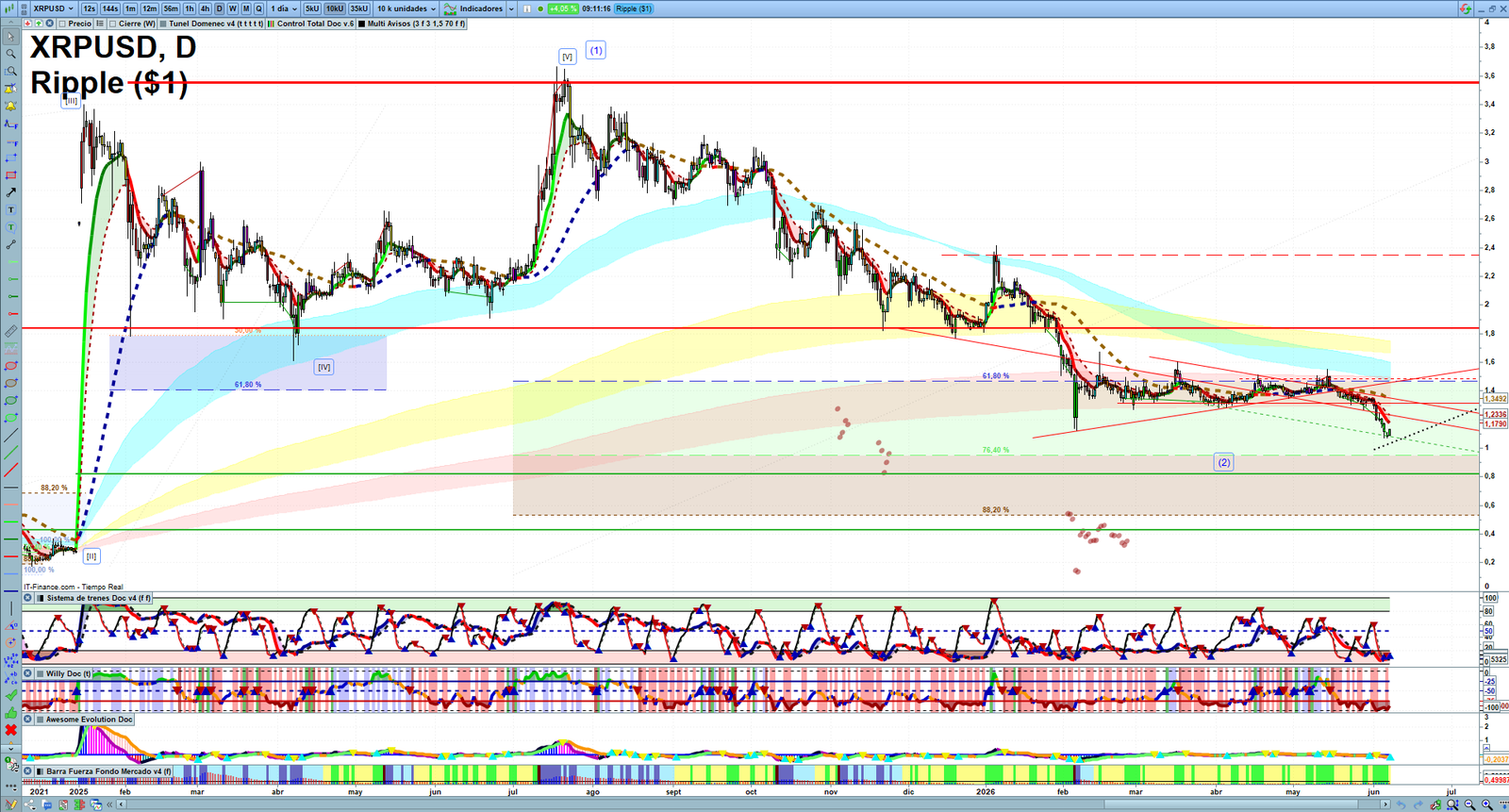Collapse the bottom toolbar with double chevron
Screen dimensions: 1509x812
click(x=109, y=804)
